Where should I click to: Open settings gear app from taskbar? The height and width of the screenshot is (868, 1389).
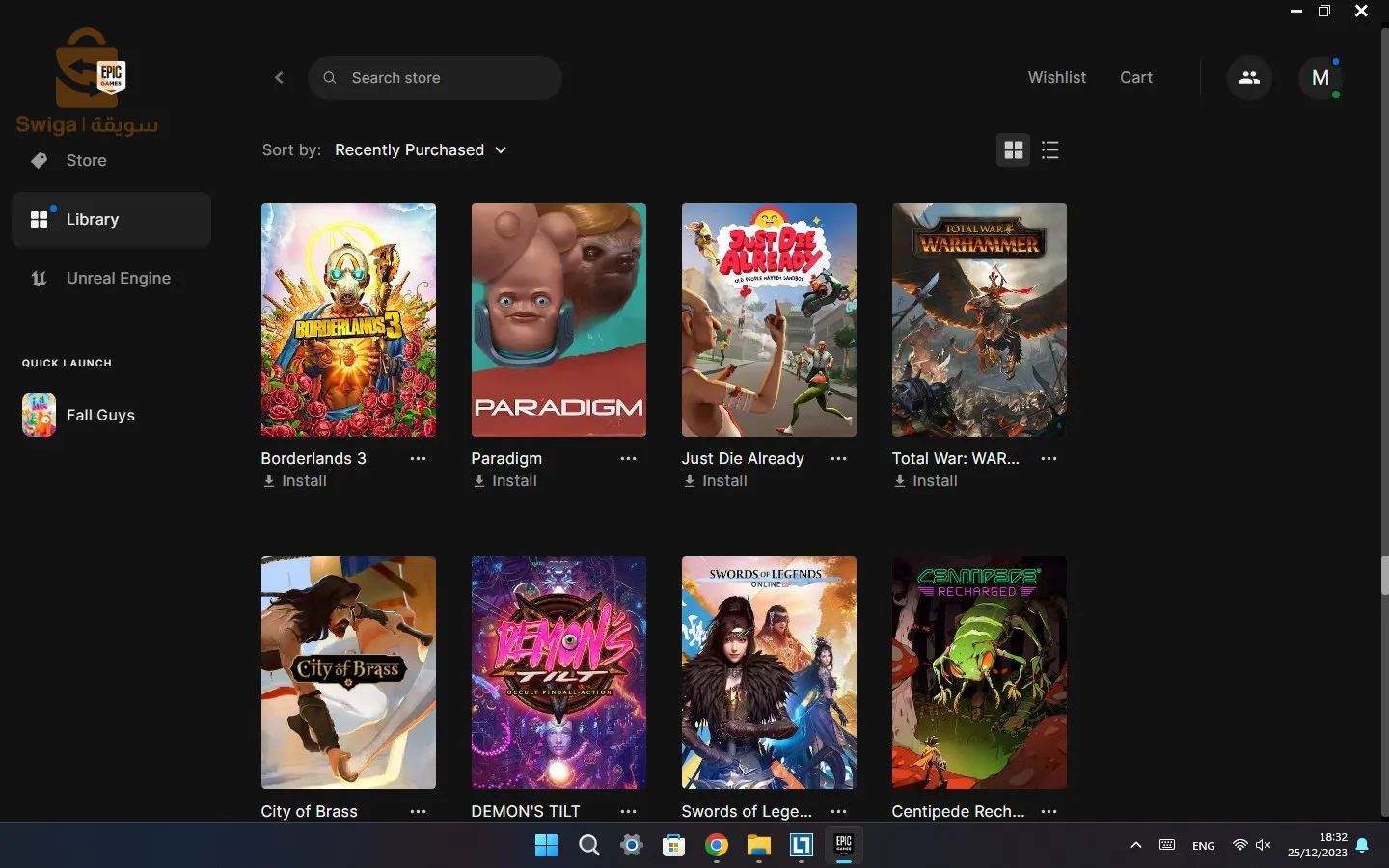click(631, 846)
